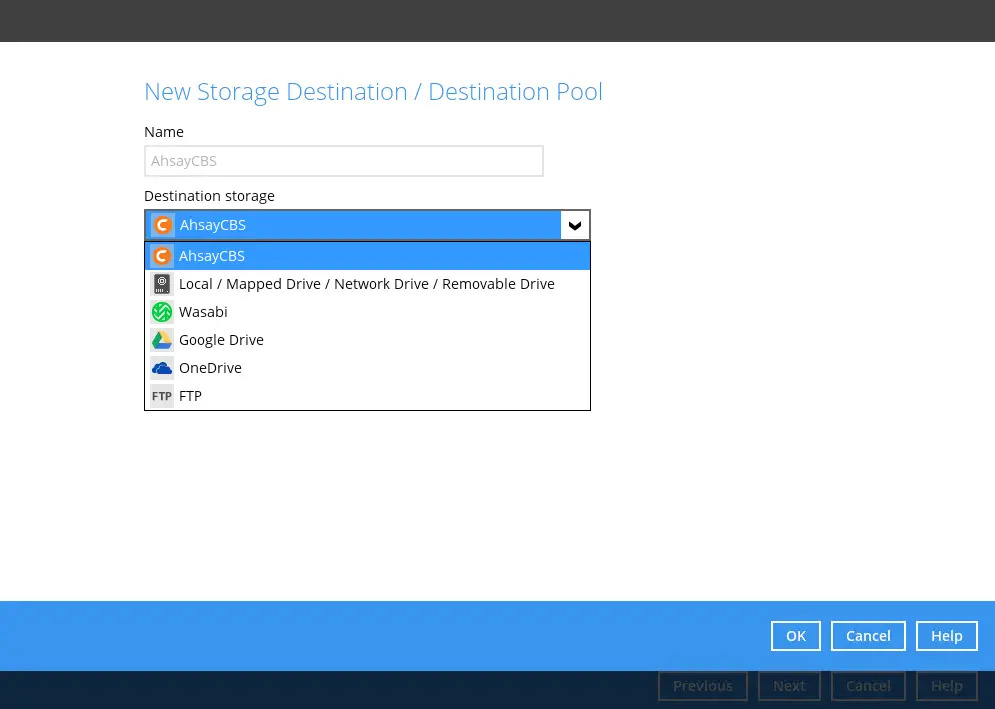This screenshot has height=709, width=995.
Task: Select Wasabi as destination storage
Action: pos(203,312)
